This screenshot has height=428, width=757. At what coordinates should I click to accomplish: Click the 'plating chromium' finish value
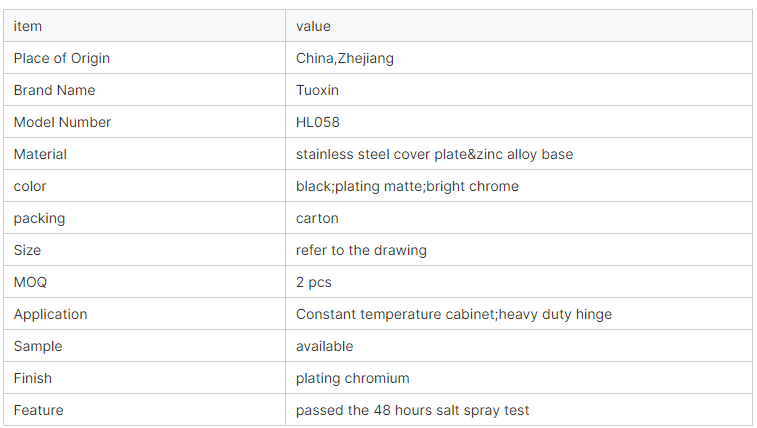pos(352,378)
